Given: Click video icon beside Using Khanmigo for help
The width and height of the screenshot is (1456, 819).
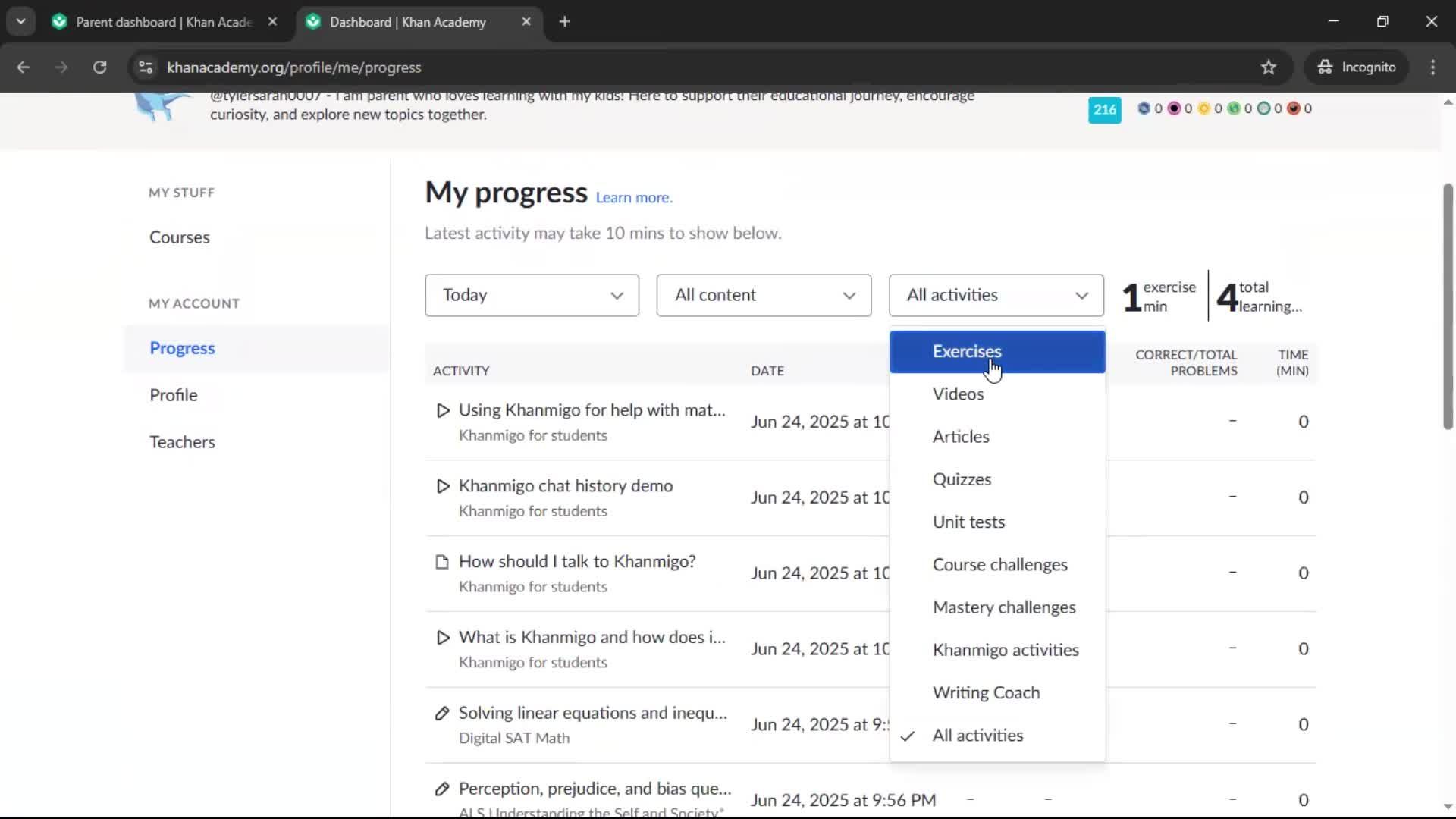Looking at the screenshot, I should tap(443, 410).
